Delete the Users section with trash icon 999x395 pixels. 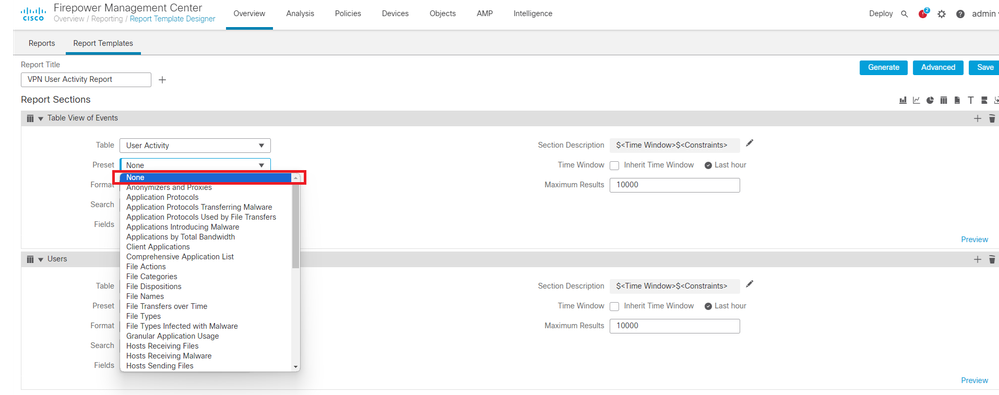click(x=992, y=259)
